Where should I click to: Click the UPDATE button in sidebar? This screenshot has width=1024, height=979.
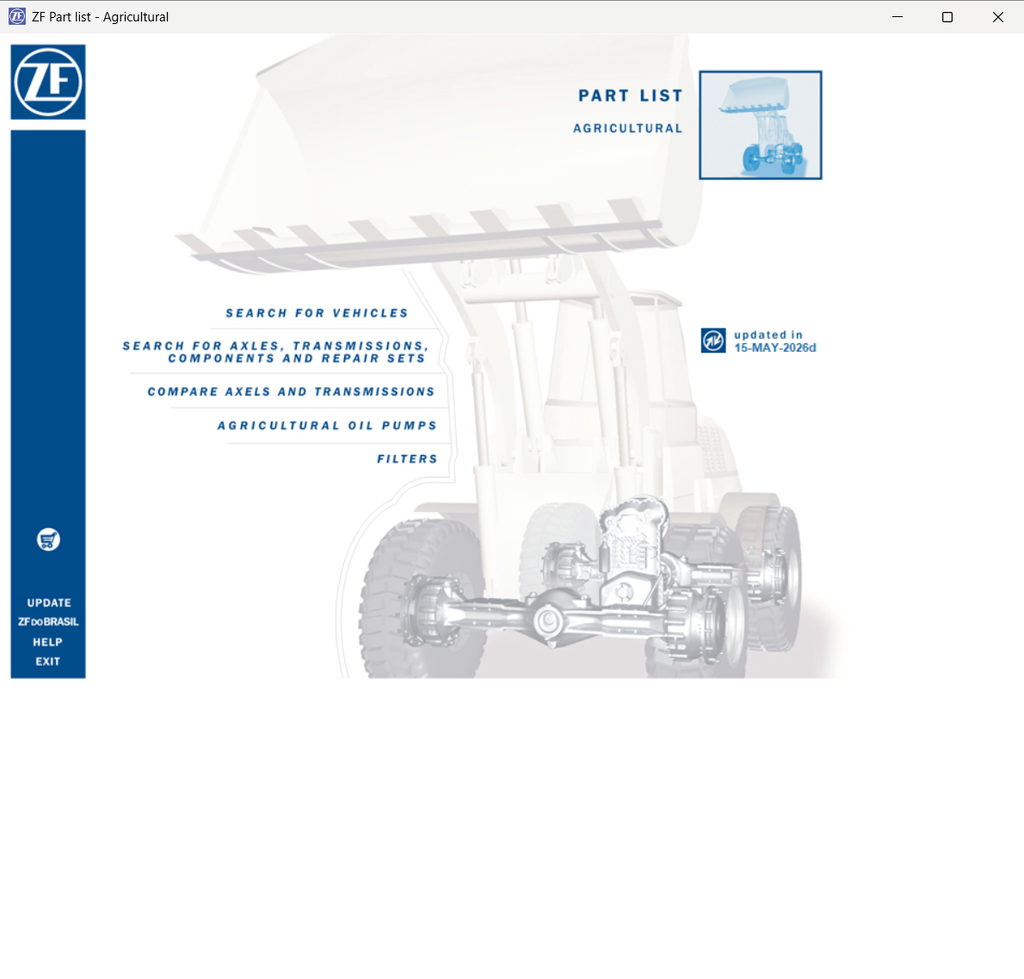[x=49, y=603]
